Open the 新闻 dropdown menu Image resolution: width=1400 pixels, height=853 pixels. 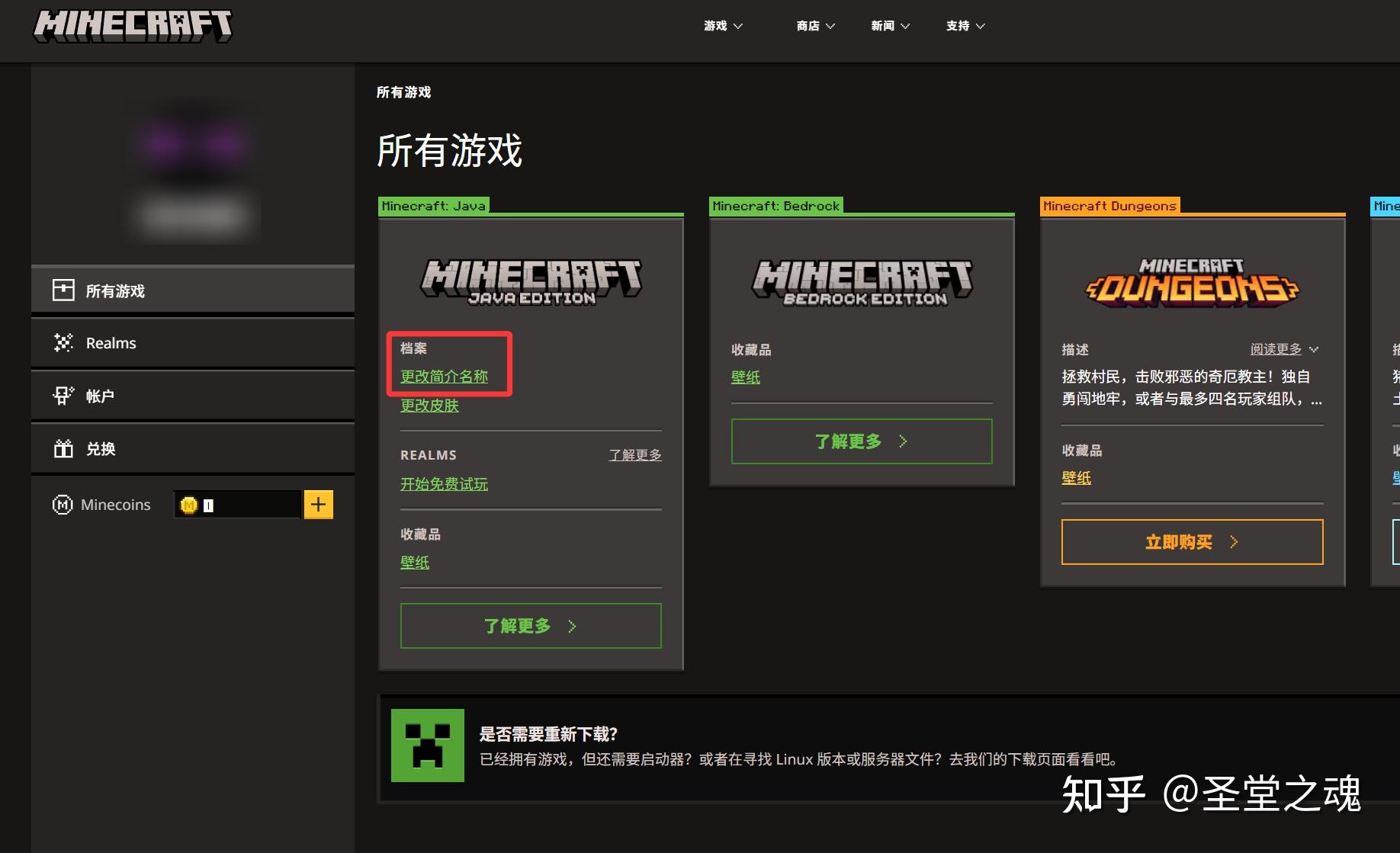click(x=891, y=26)
